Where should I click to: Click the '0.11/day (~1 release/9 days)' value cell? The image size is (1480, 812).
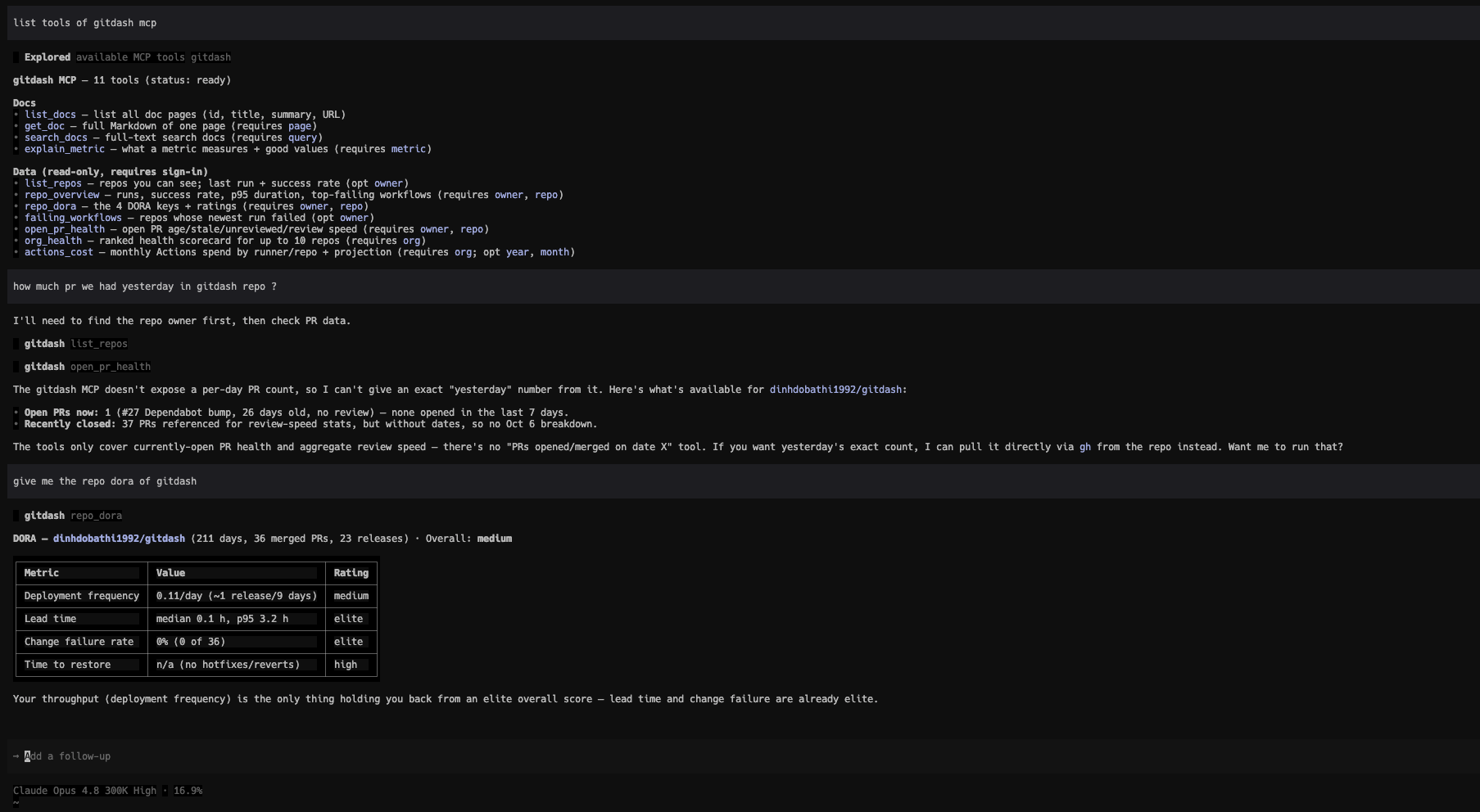click(237, 596)
